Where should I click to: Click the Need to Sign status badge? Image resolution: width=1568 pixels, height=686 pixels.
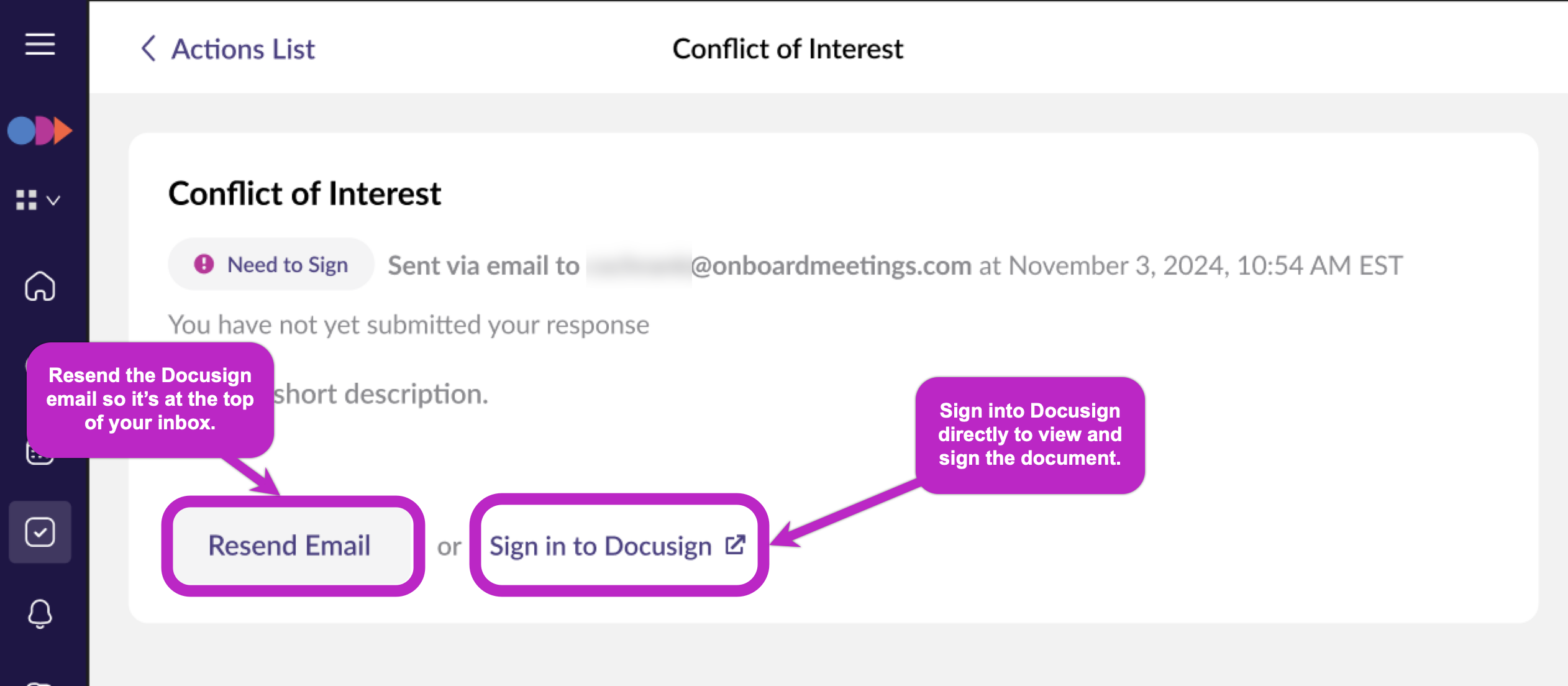271,265
